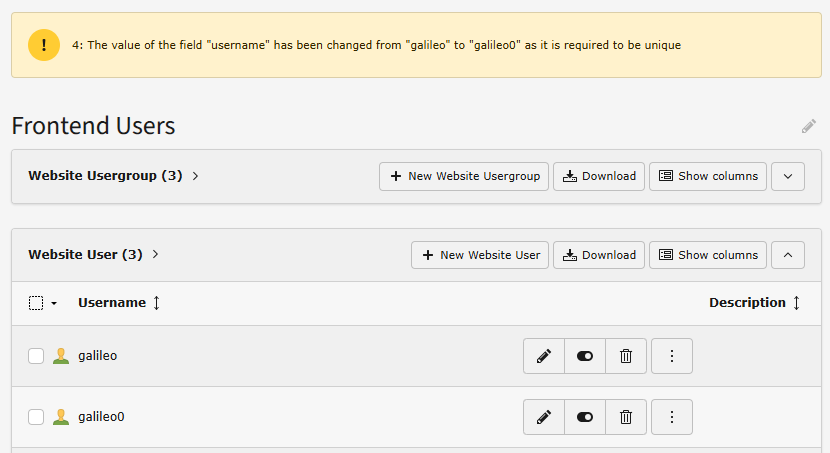
Task: Show columns for Website Usergroup
Action: point(708,176)
